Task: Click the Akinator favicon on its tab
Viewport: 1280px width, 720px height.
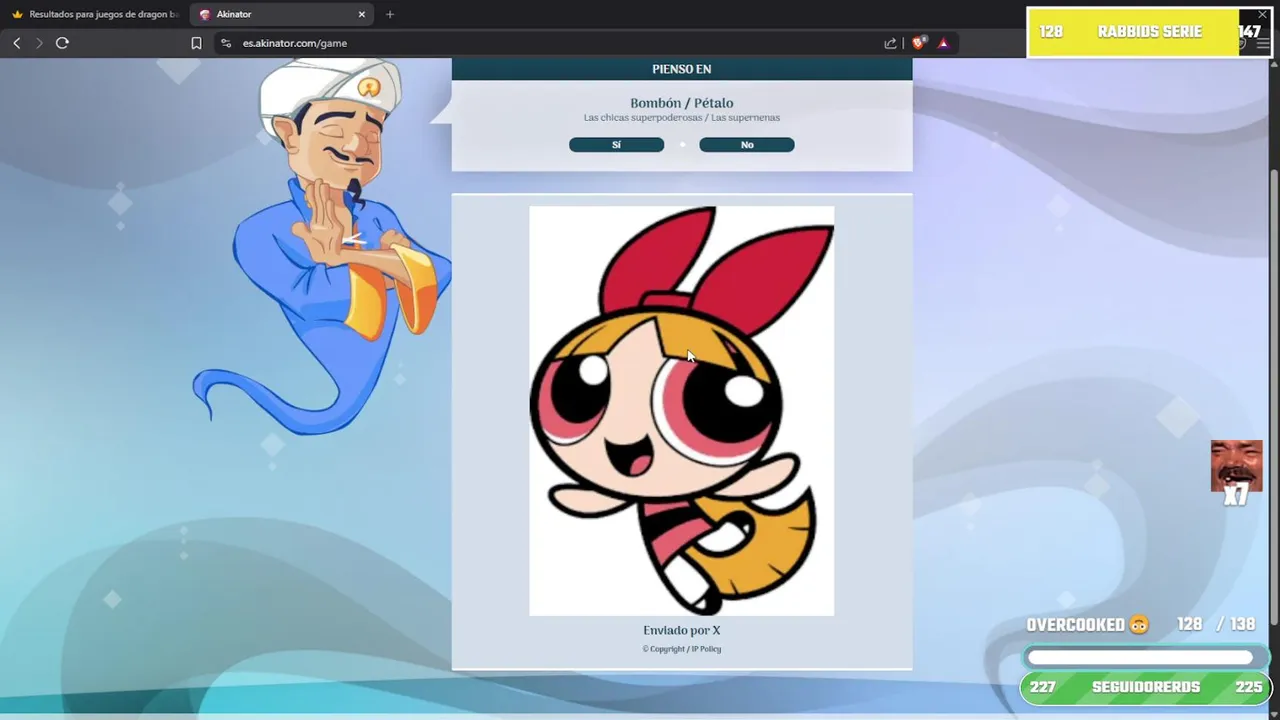Action: [x=205, y=14]
